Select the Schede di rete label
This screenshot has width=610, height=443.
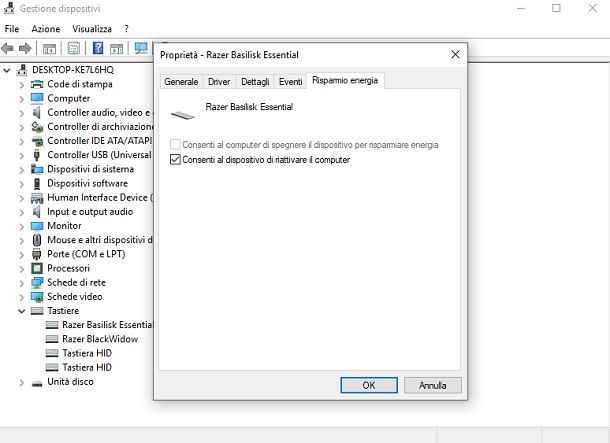pos(76,282)
